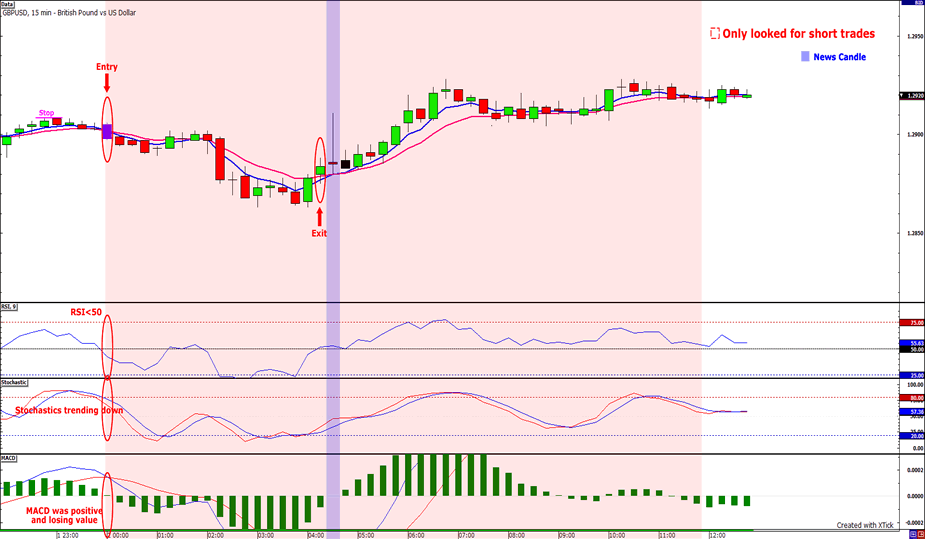Click the current price marker 1.2920
This screenshot has width=925, height=539.
tap(912, 96)
